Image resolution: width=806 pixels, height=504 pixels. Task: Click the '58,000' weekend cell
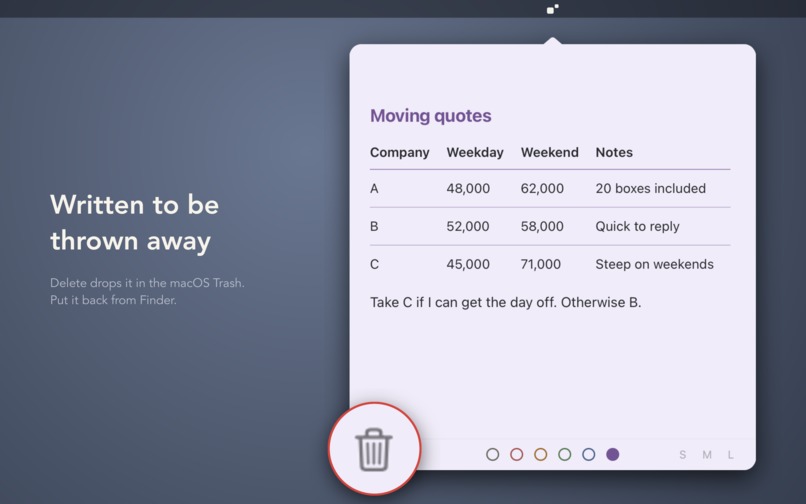[542, 227]
